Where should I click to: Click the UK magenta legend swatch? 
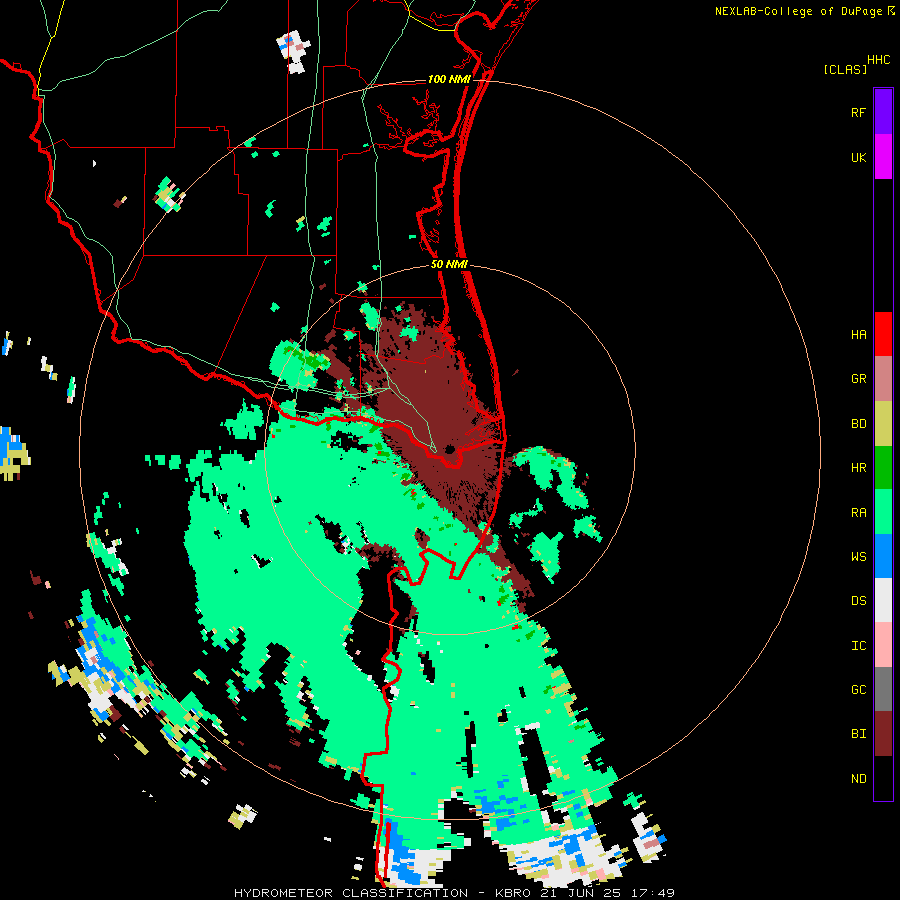[x=883, y=157]
